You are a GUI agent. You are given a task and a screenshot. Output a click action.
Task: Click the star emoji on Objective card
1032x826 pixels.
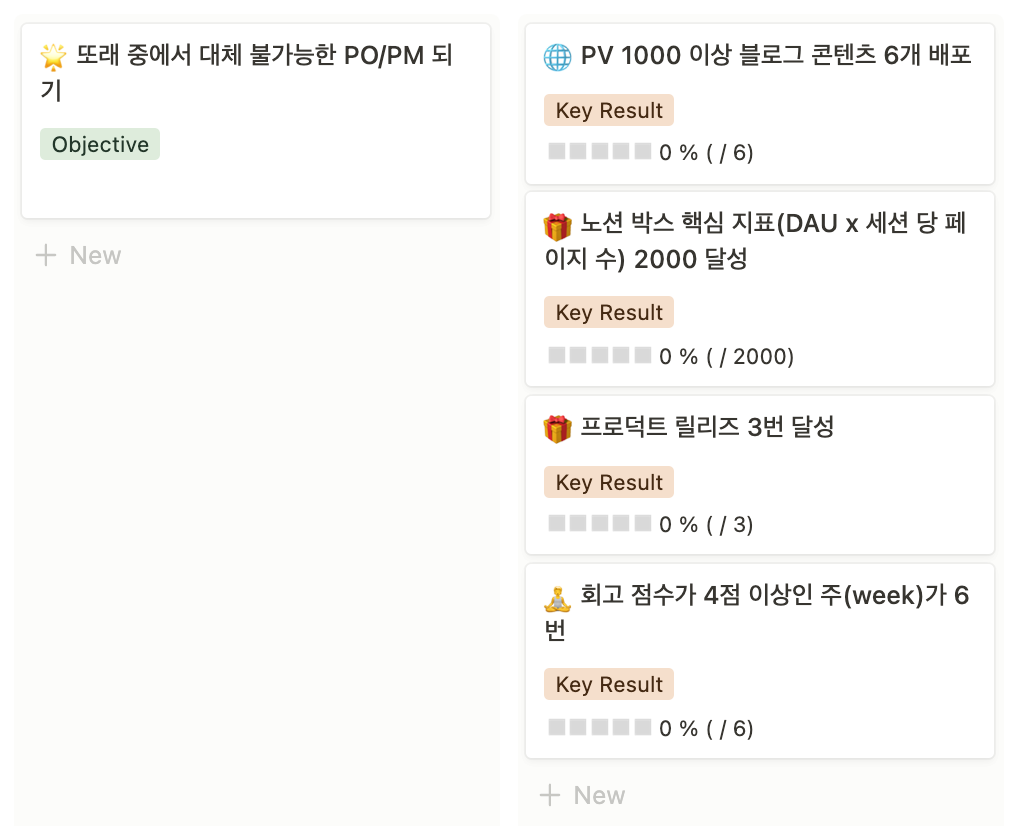(54, 57)
